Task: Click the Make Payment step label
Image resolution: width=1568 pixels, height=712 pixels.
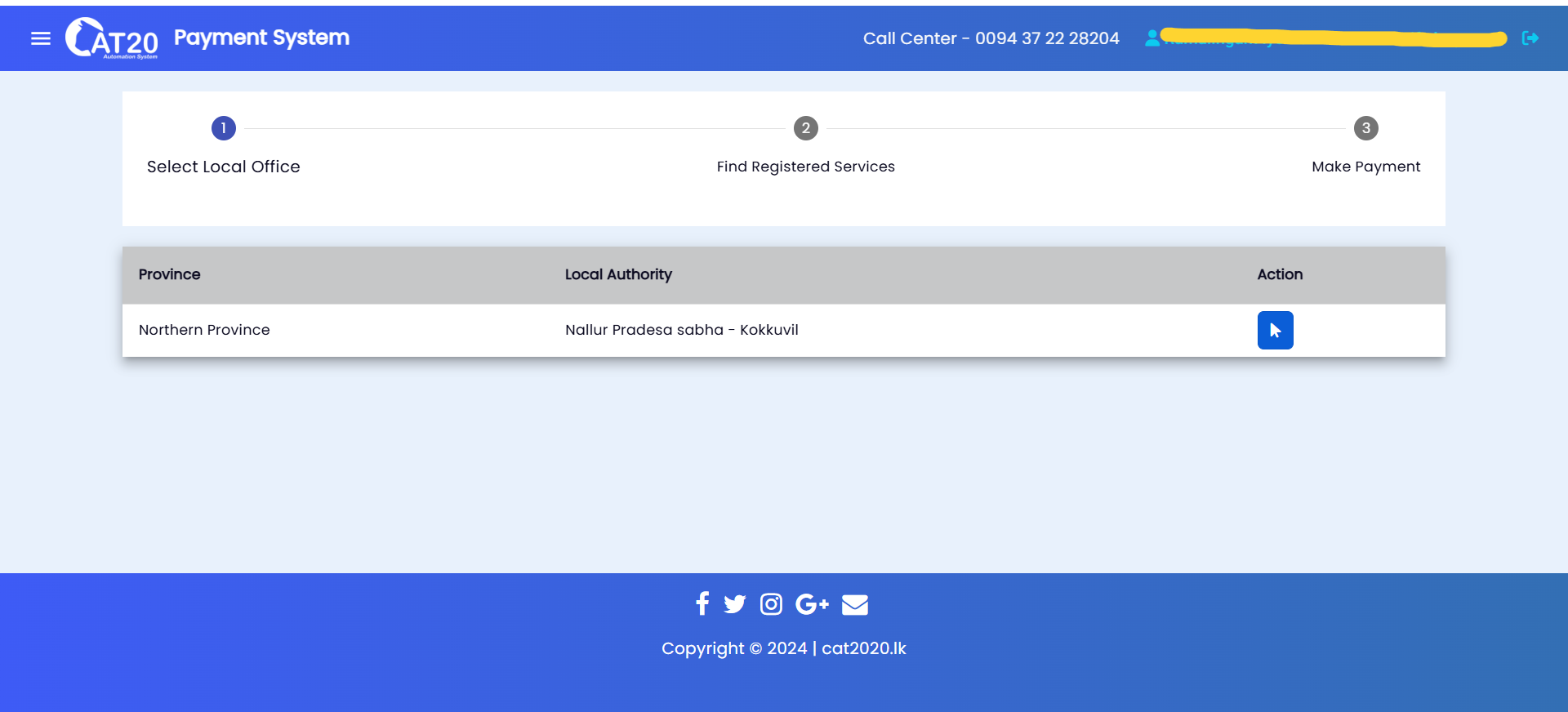Action: coord(1366,167)
